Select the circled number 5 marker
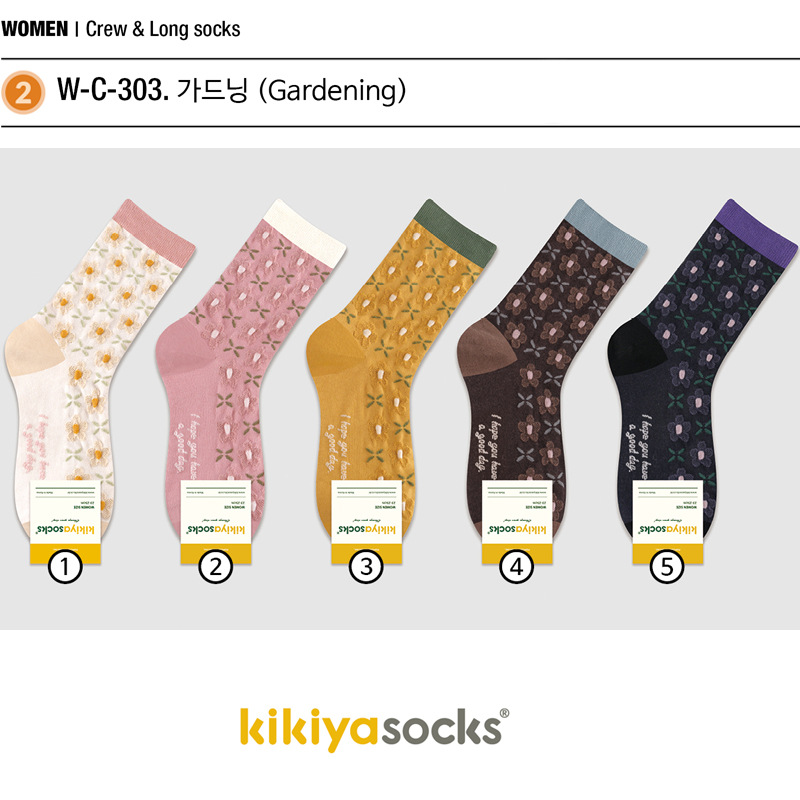Viewport: 800px width, 800px height. 667,566
